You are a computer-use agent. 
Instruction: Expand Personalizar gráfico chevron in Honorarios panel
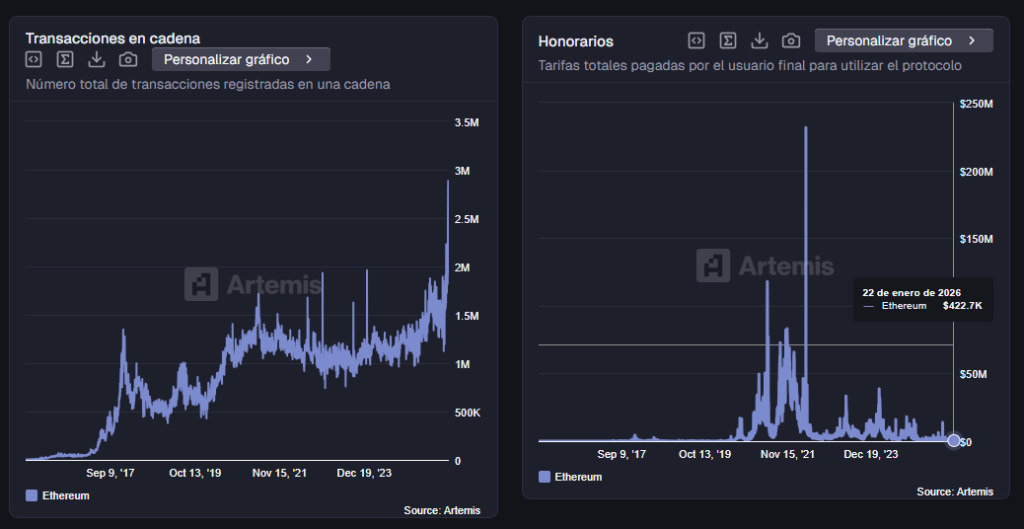pos(971,41)
